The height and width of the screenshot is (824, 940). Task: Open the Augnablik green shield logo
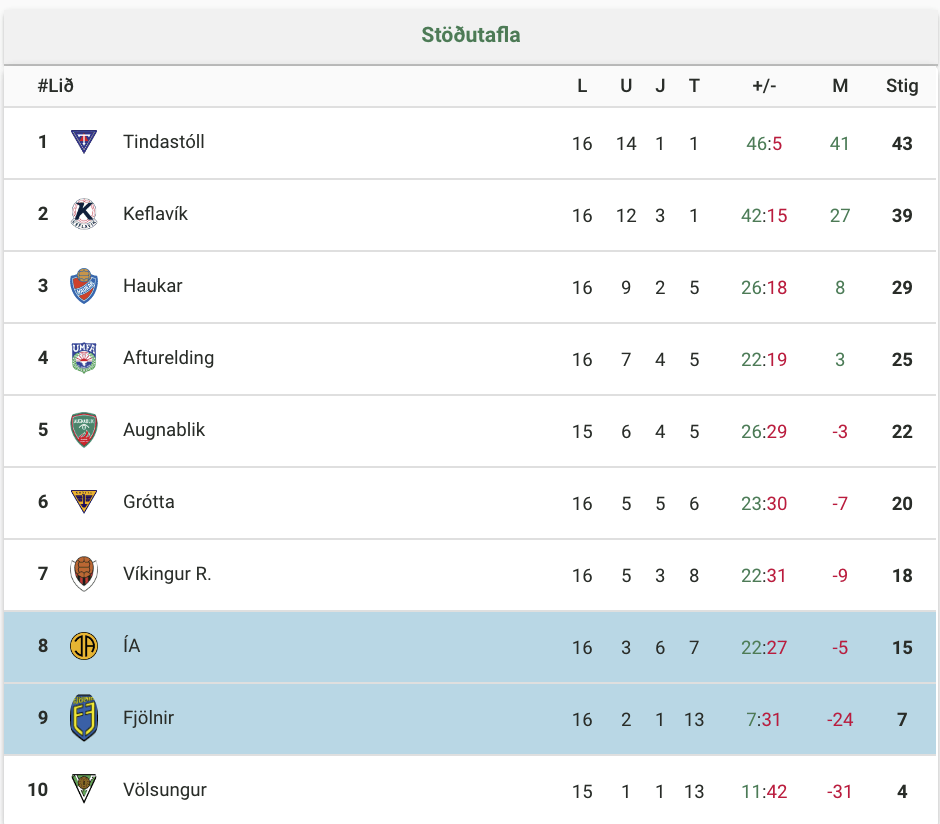[84, 430]
